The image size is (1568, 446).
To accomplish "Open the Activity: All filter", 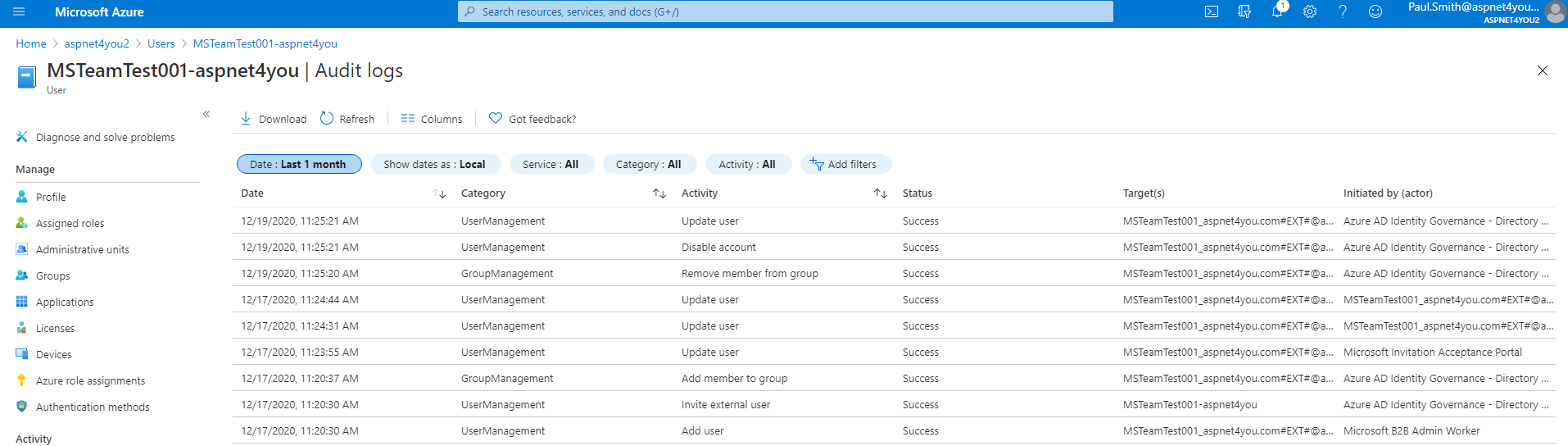I will [747, 164].
